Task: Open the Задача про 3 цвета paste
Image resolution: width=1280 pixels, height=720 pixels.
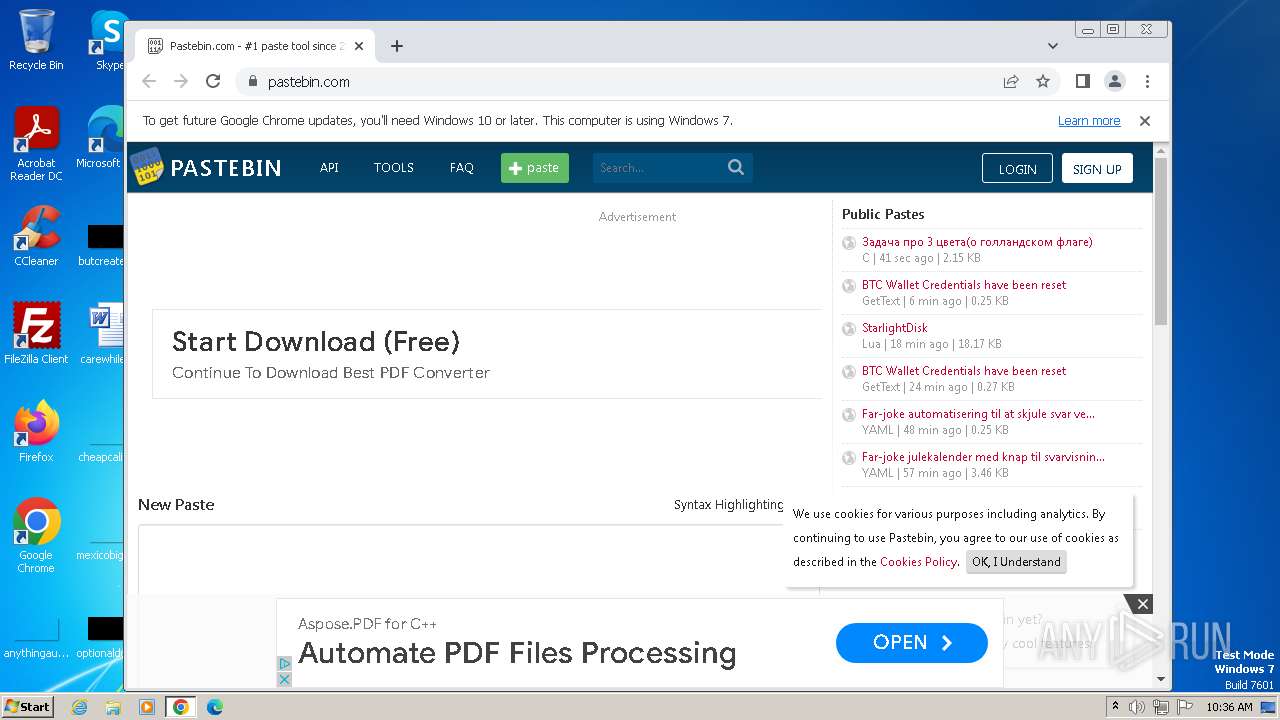Action: [977, 242]
